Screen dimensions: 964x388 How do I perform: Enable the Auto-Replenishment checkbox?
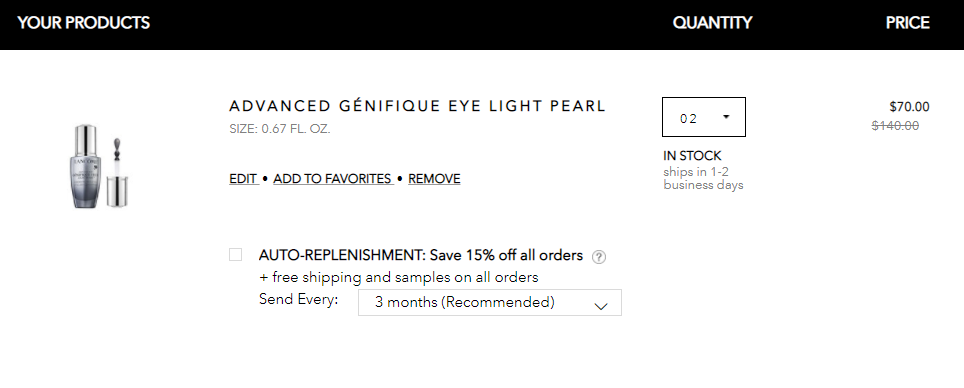[235, 255]
